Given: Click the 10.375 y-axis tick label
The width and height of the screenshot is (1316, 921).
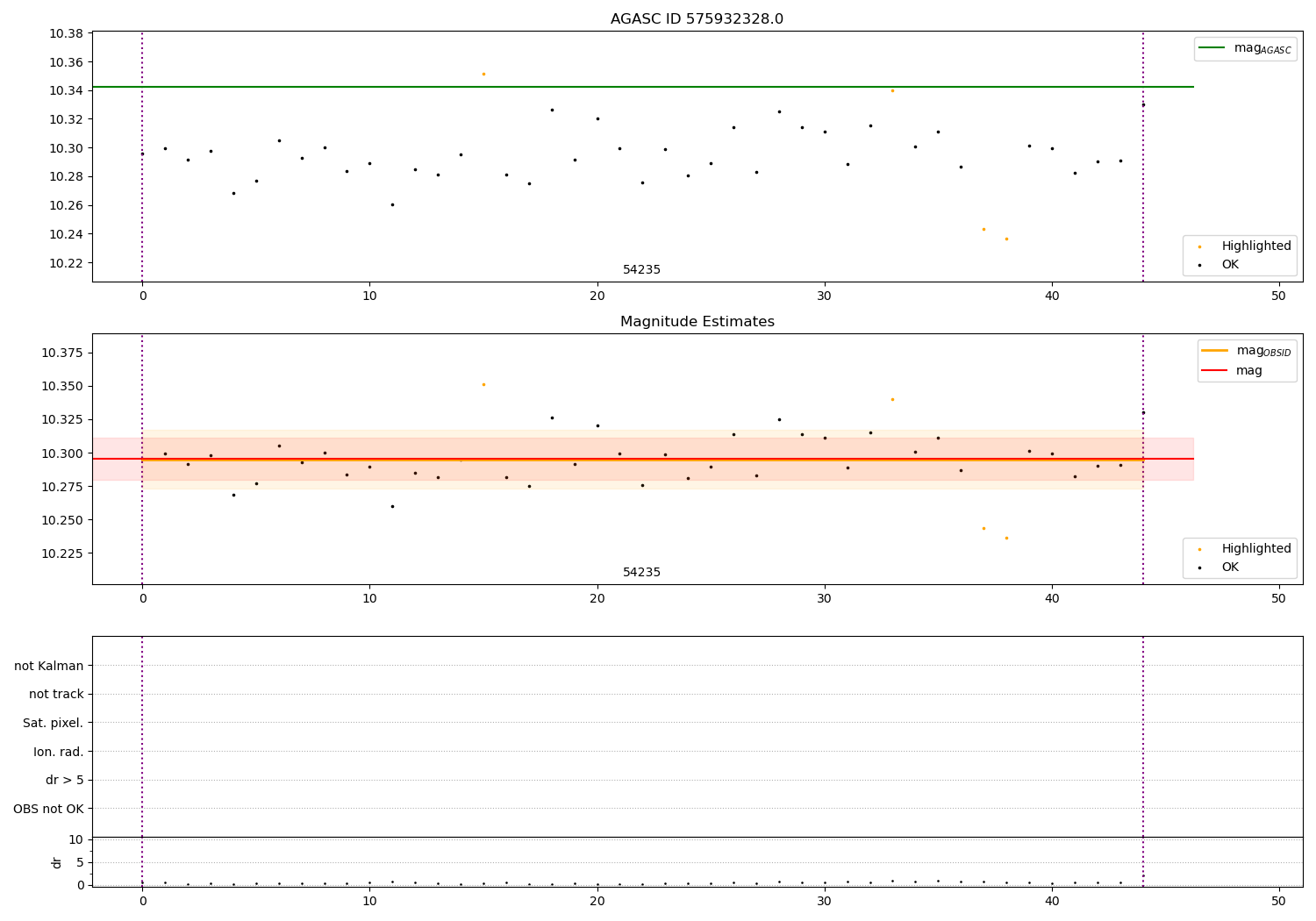Looking at the screenshot, I should 62,353.
